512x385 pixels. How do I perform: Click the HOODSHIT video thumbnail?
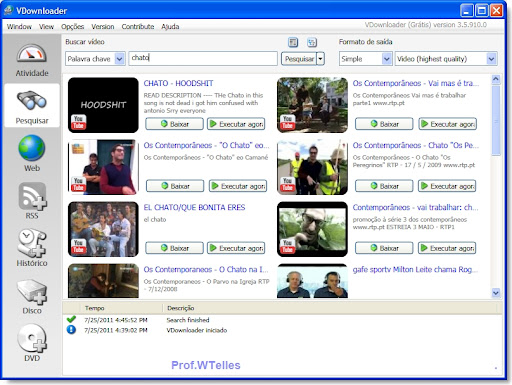pos(103,105)
